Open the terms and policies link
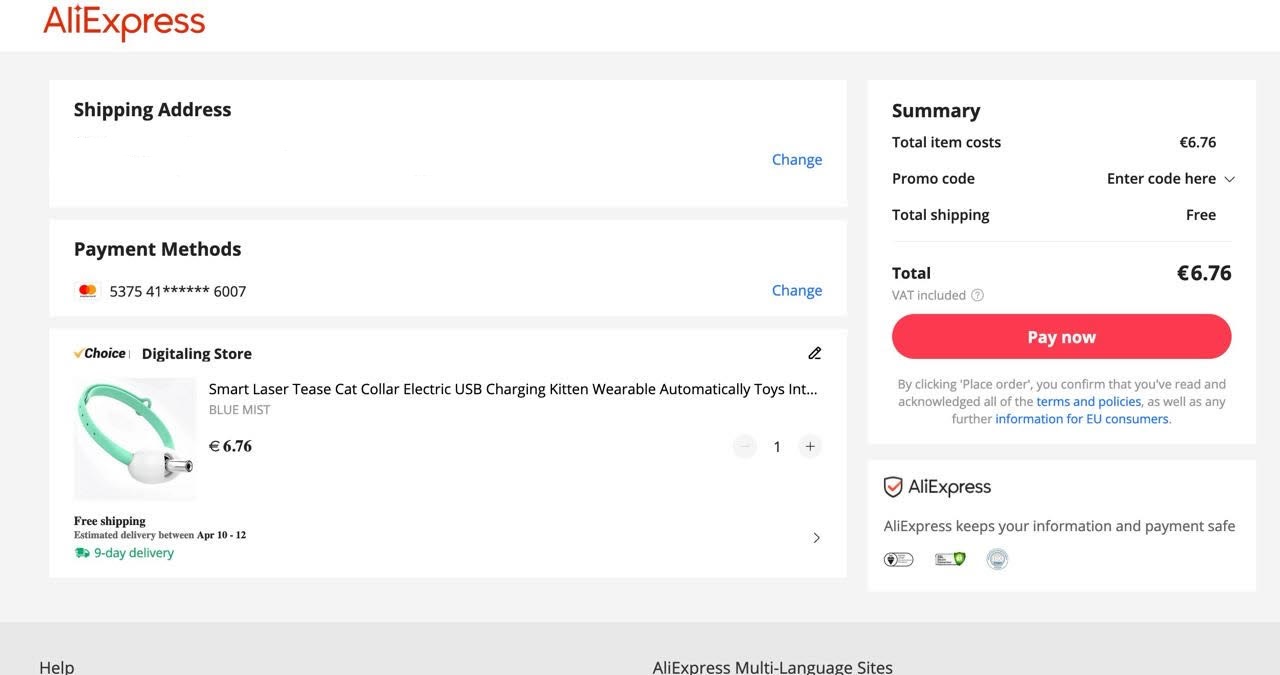The width and height of the screenshot is (1280, 675). (1088, 402)
